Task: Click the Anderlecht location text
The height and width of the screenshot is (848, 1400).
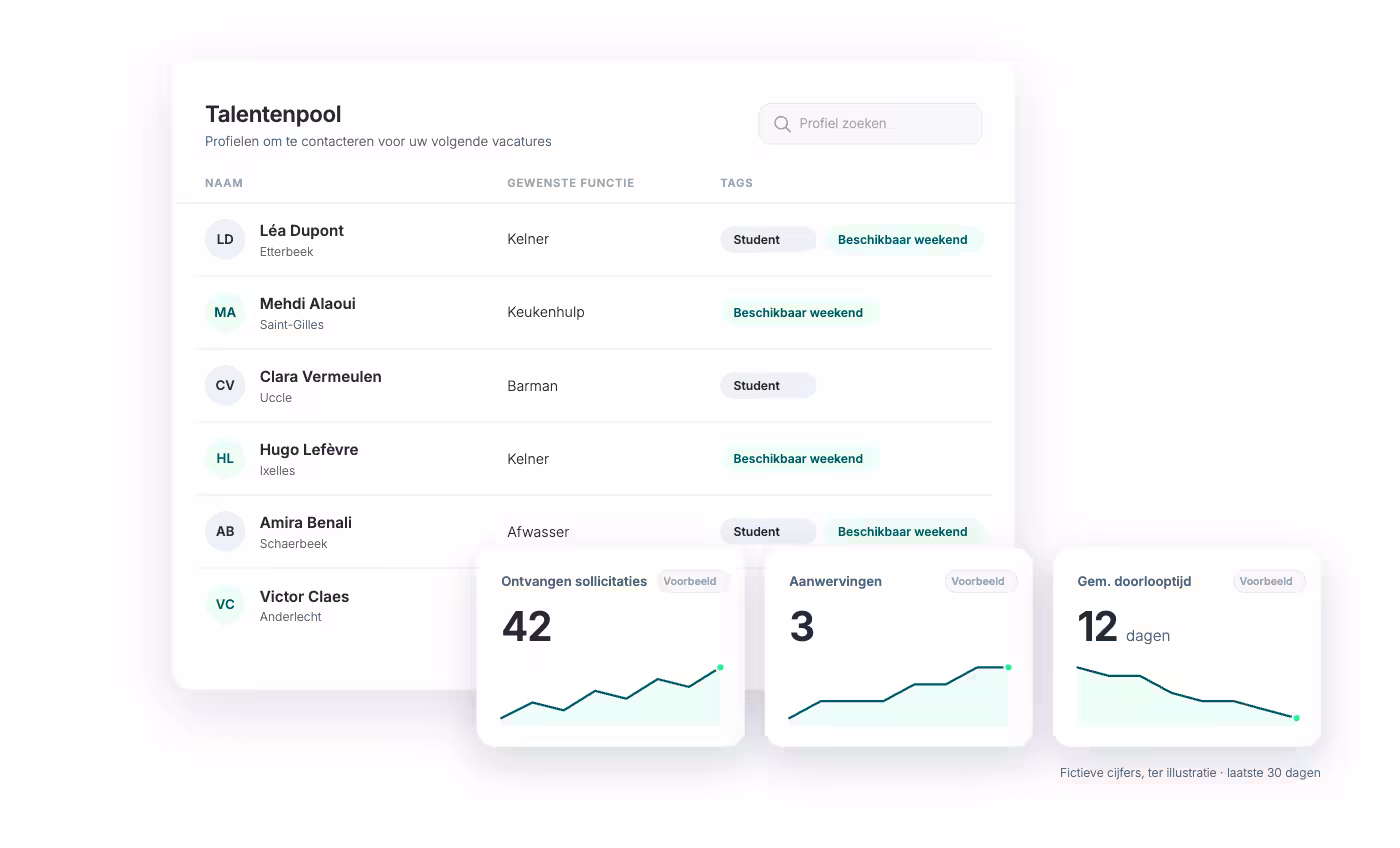Action: [x=291, y=617]
